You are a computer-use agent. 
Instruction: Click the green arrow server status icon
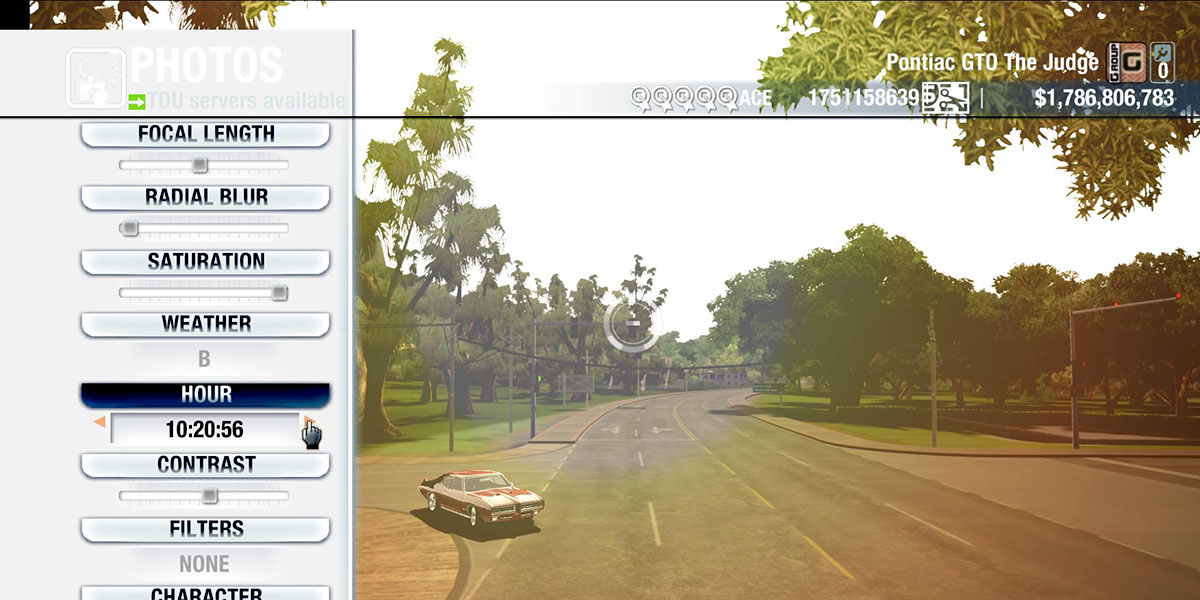point(137,101)
